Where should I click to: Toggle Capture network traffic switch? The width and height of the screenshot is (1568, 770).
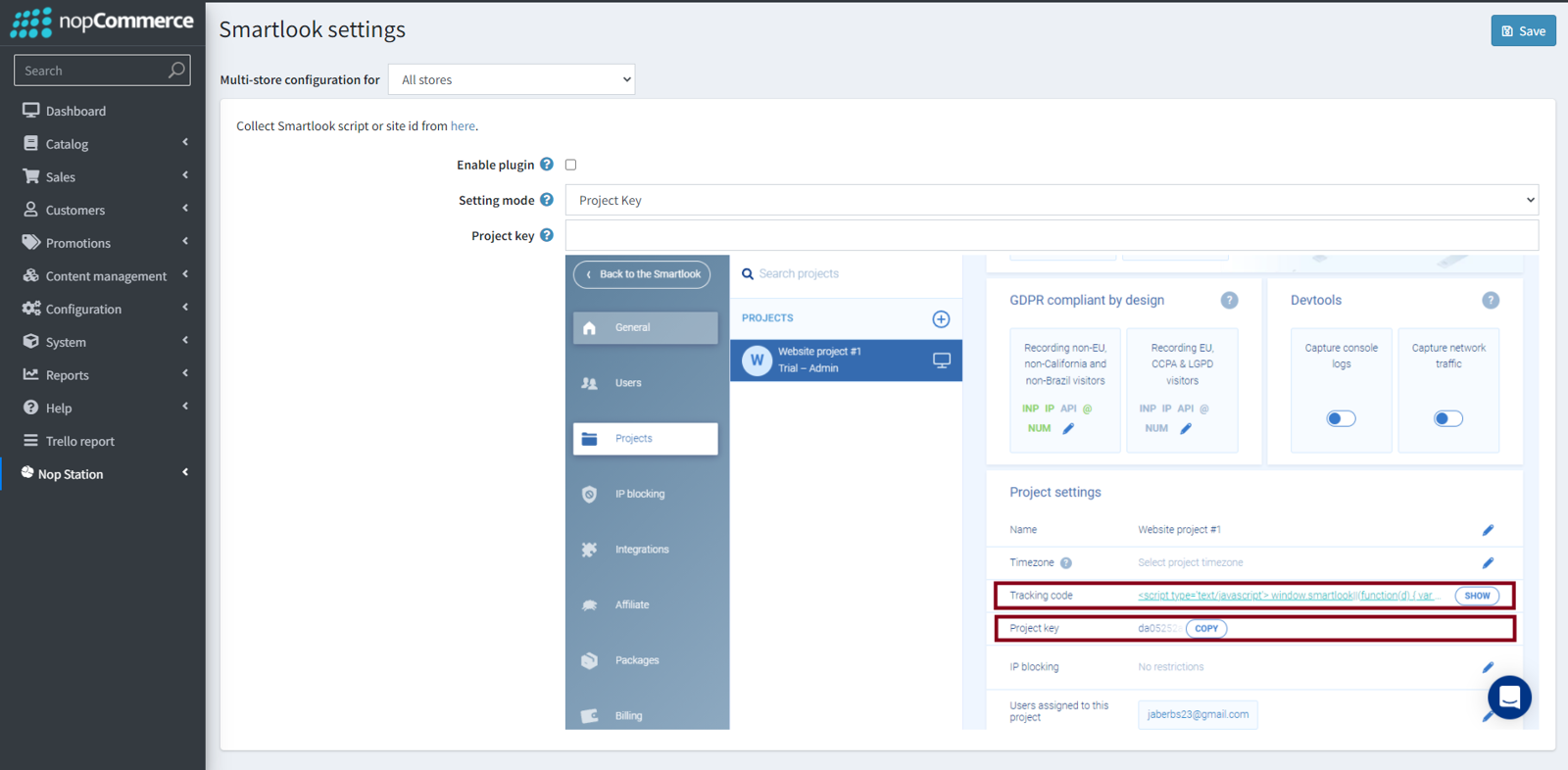point(1448,418)
